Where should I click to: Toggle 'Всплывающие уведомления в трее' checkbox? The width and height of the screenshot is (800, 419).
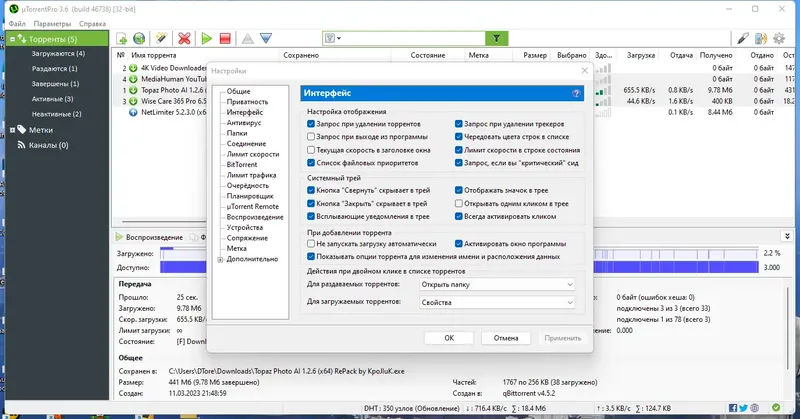pos(311,216)
